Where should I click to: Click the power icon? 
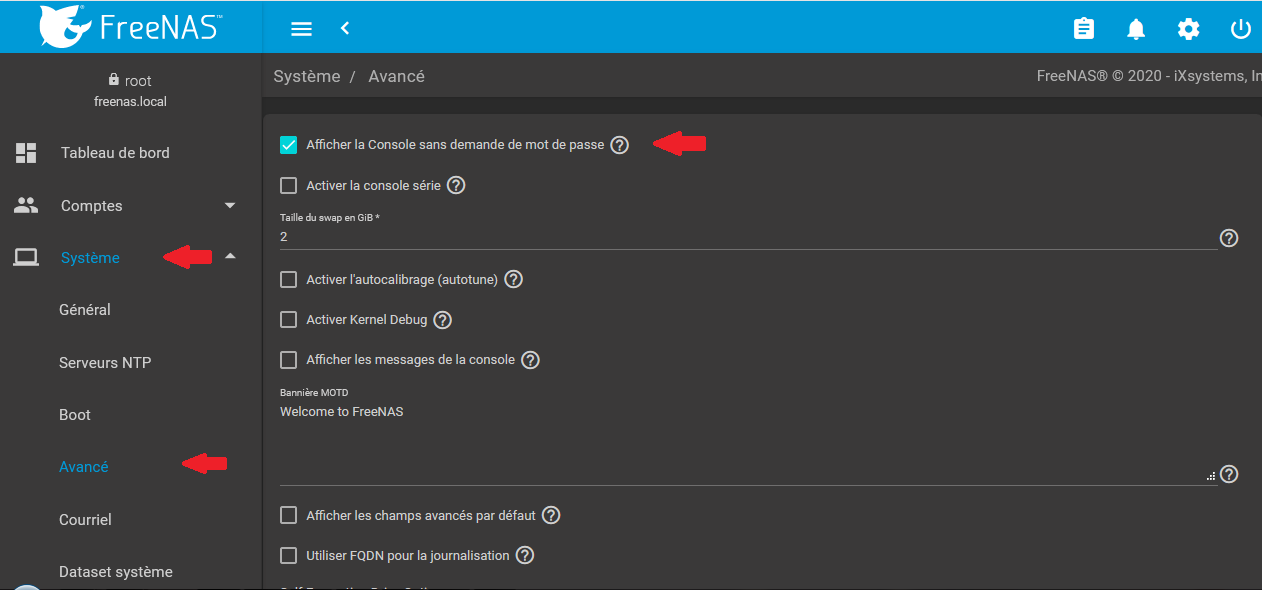1240,29
